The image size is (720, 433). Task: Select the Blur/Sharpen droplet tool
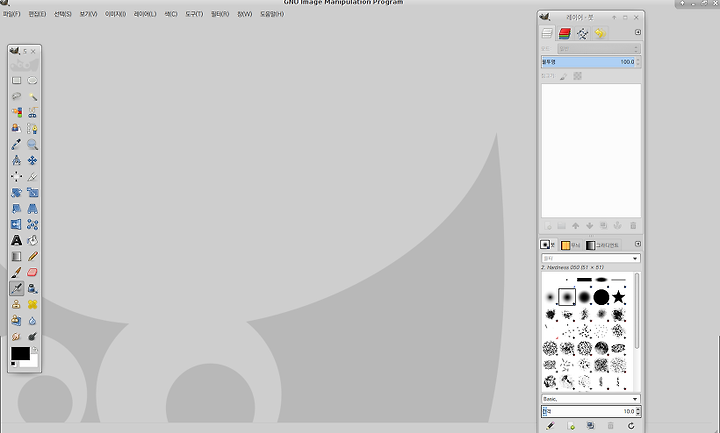(x=32, y=321)
